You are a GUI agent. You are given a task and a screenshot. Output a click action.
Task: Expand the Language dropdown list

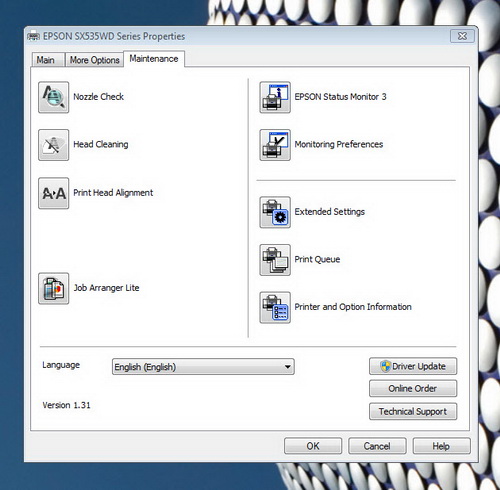click(x=203, y=367)
